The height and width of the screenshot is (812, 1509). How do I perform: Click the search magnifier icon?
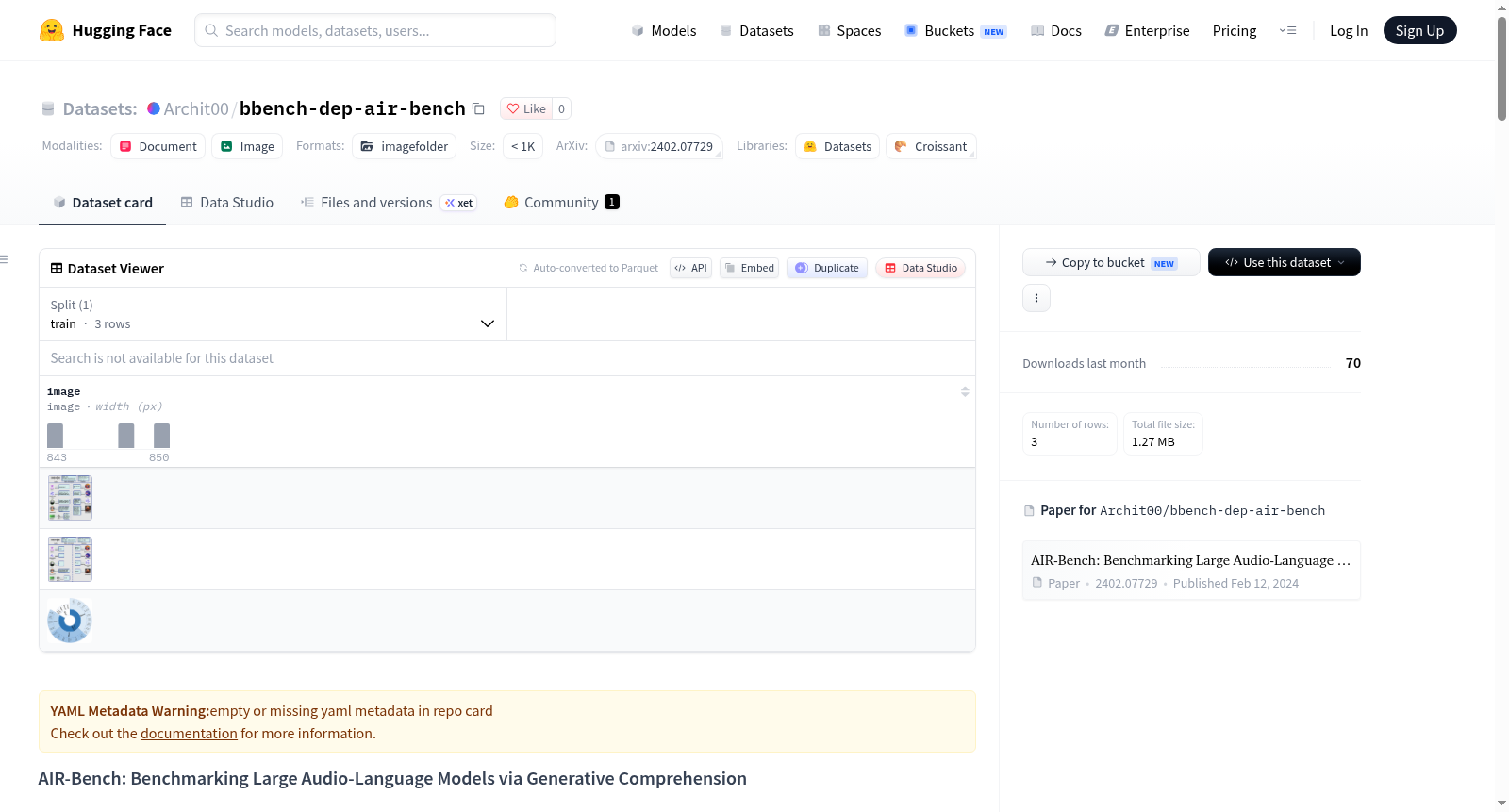click(211, 30)
